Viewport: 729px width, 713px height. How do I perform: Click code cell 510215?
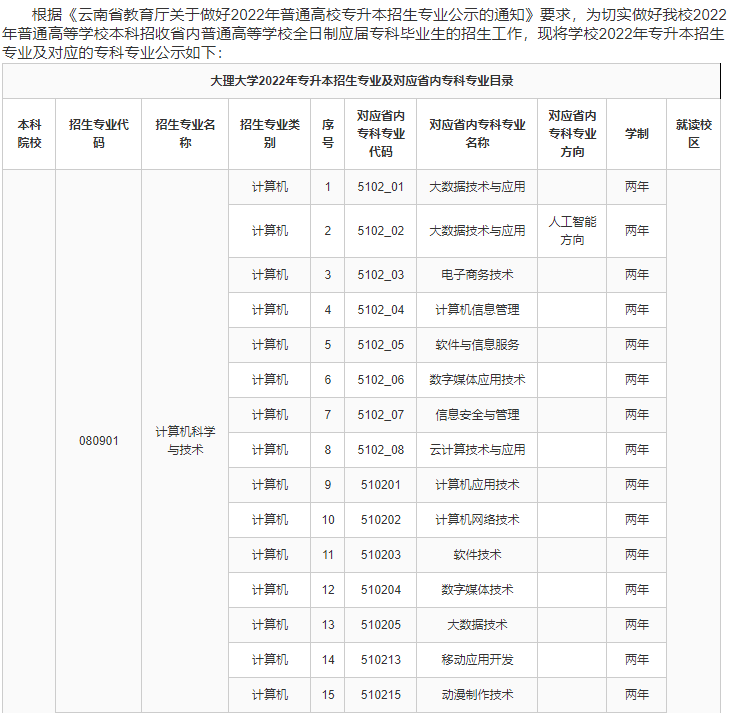click(x=381, y=695)
